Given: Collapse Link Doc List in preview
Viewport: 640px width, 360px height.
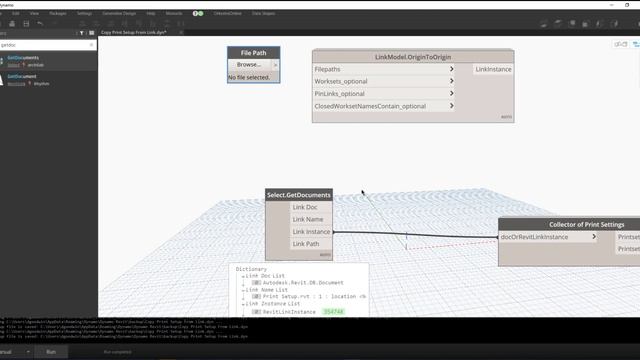Looking at the screenshot, I should 243,276.
